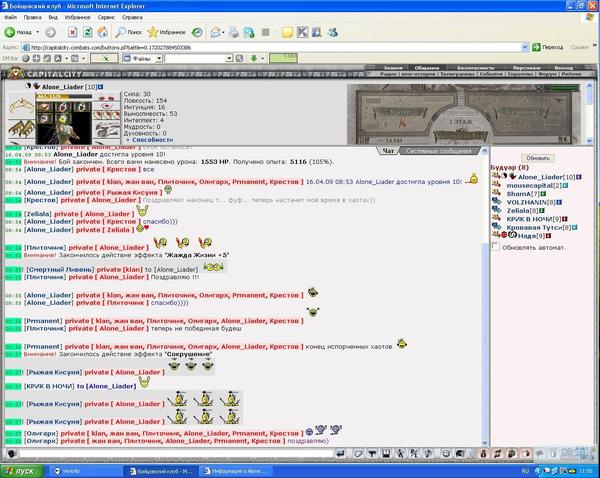Open the Информация о Alone taskbar window
The width and height of the screenshot is (600, 478).
237,471
